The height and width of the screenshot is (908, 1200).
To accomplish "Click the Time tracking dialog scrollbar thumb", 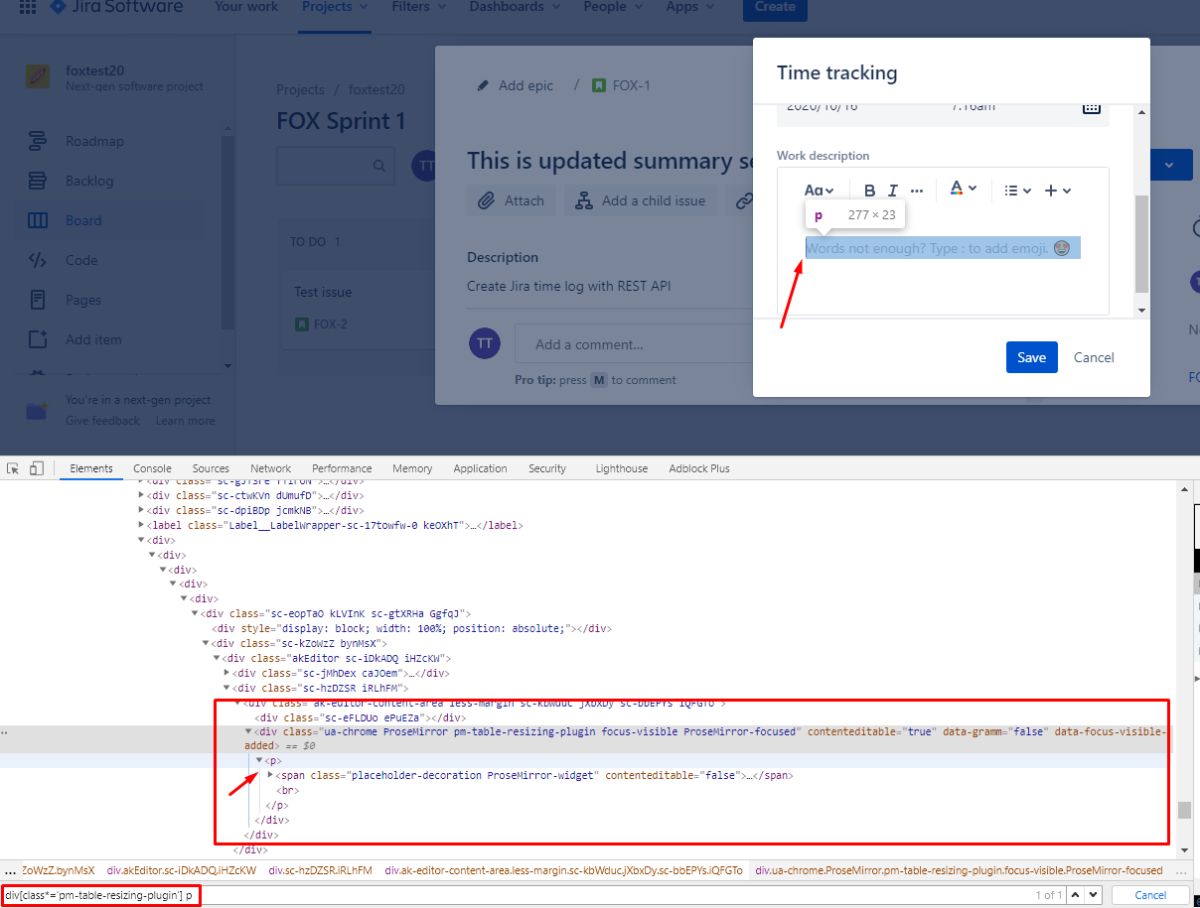I will (1141, 243).
